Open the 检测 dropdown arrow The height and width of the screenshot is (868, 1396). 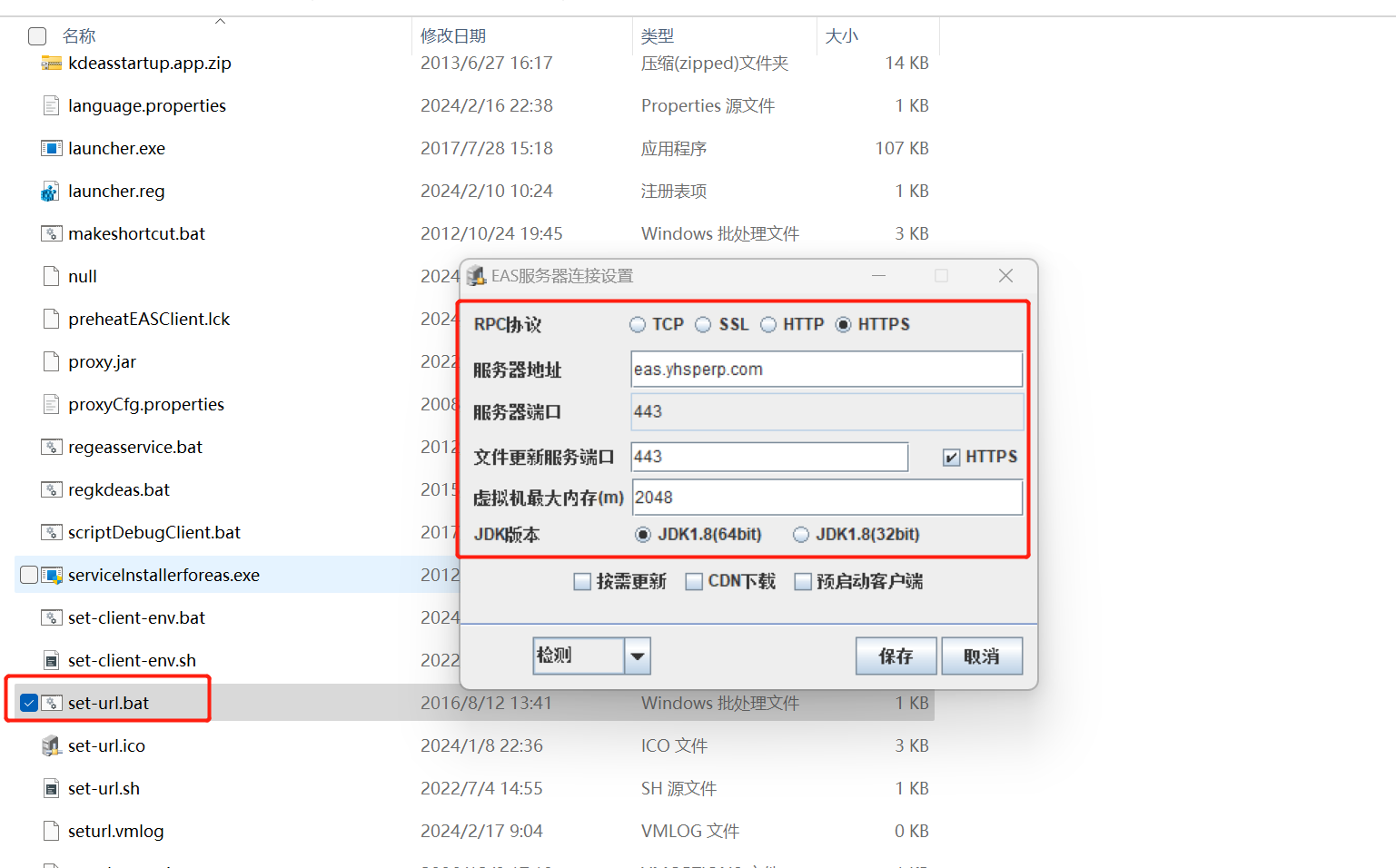pyautogui.click(x=638, y=656)
